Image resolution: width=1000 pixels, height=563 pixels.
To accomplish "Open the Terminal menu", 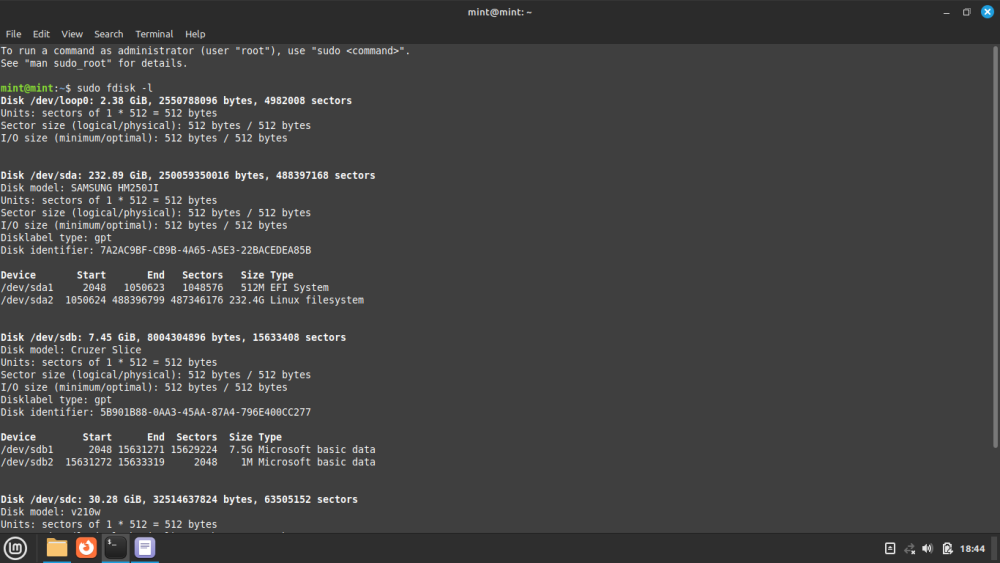I will coord(154,34).
